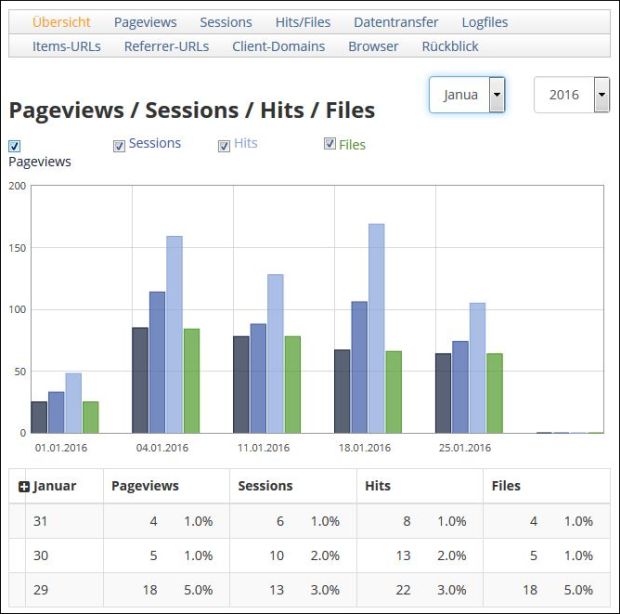Select day 31 row label
The width and height of the screenshot is (620, 614).
click(x=40, y=521)
